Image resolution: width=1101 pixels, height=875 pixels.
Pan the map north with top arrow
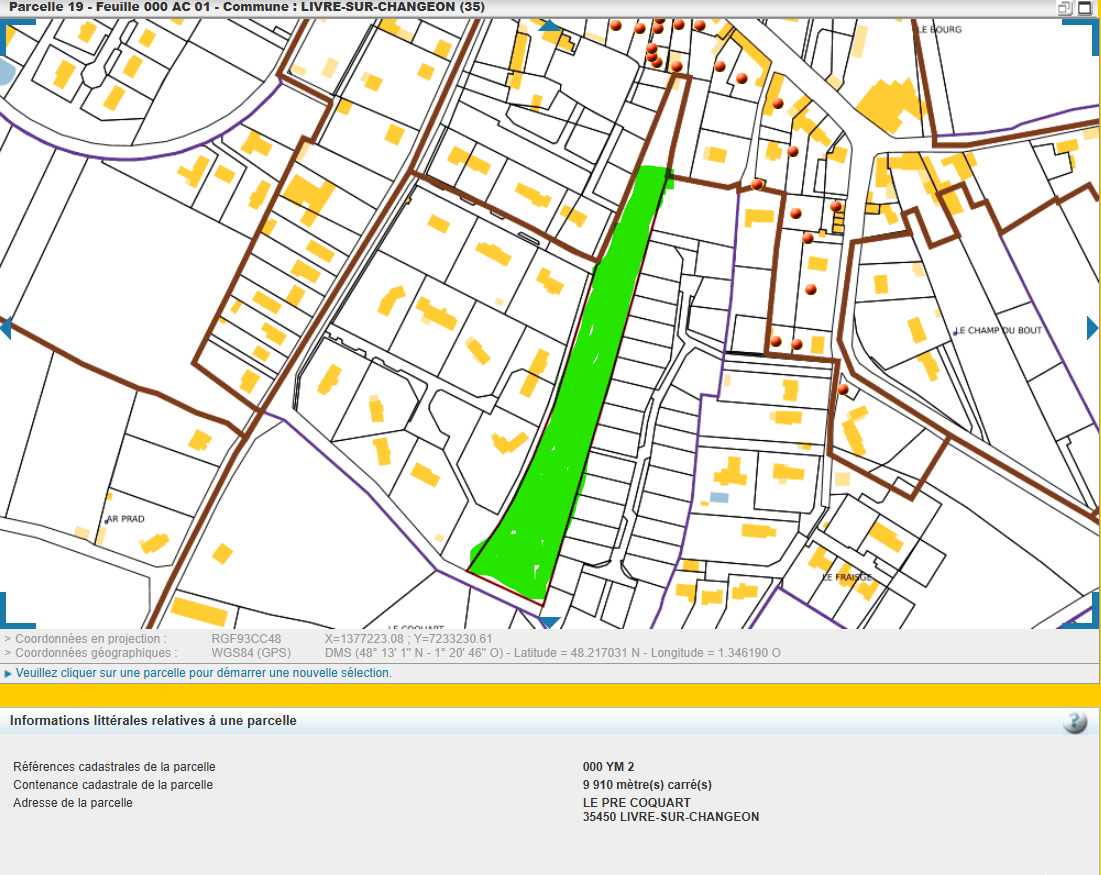[x=550, y=25]
